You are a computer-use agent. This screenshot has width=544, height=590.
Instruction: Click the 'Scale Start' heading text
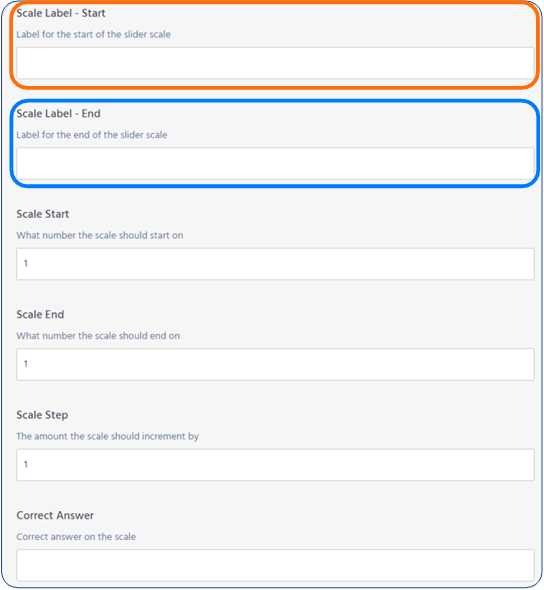43,214
